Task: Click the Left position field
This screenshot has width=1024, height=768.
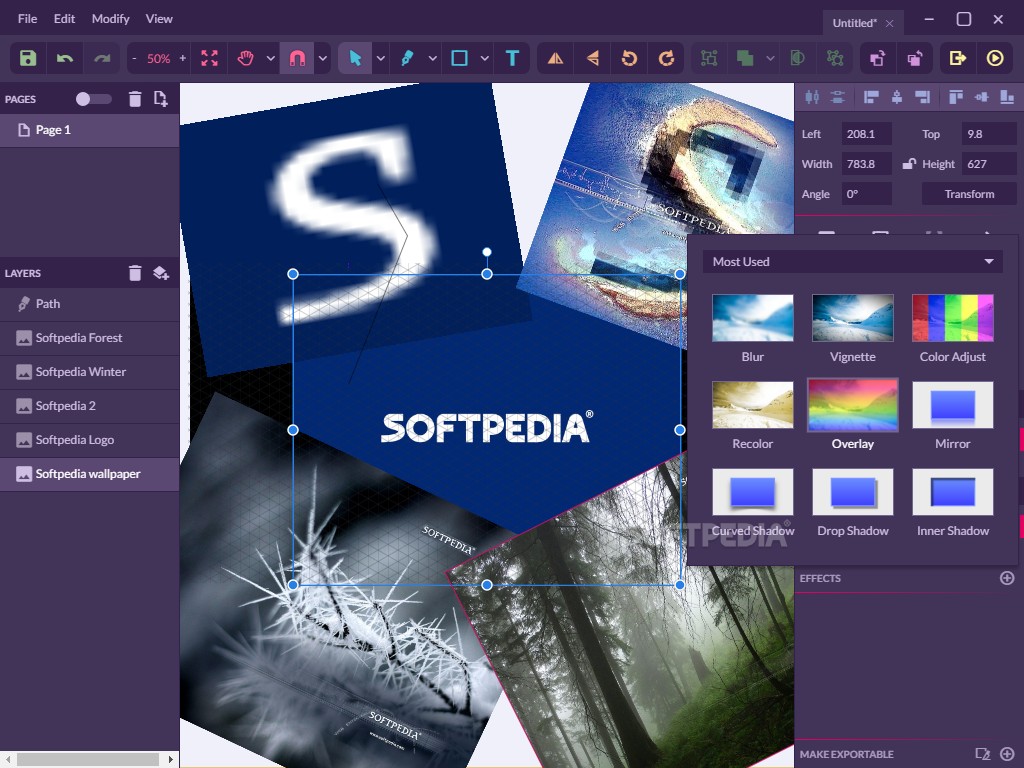Action: coord(867,134)
